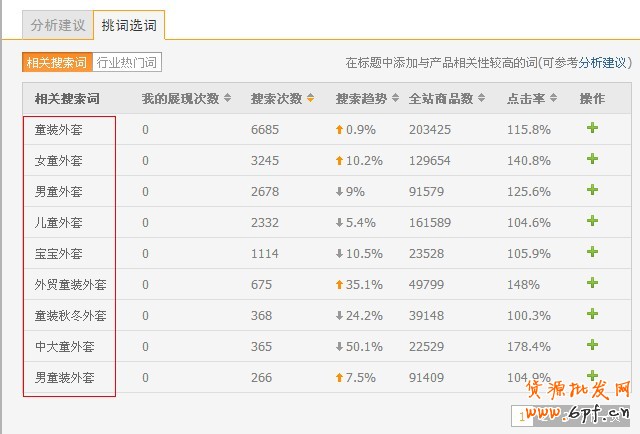Screen dimensions: 640x434
Task: Add 中大童外套 with the plus icon
Action: 592,345
